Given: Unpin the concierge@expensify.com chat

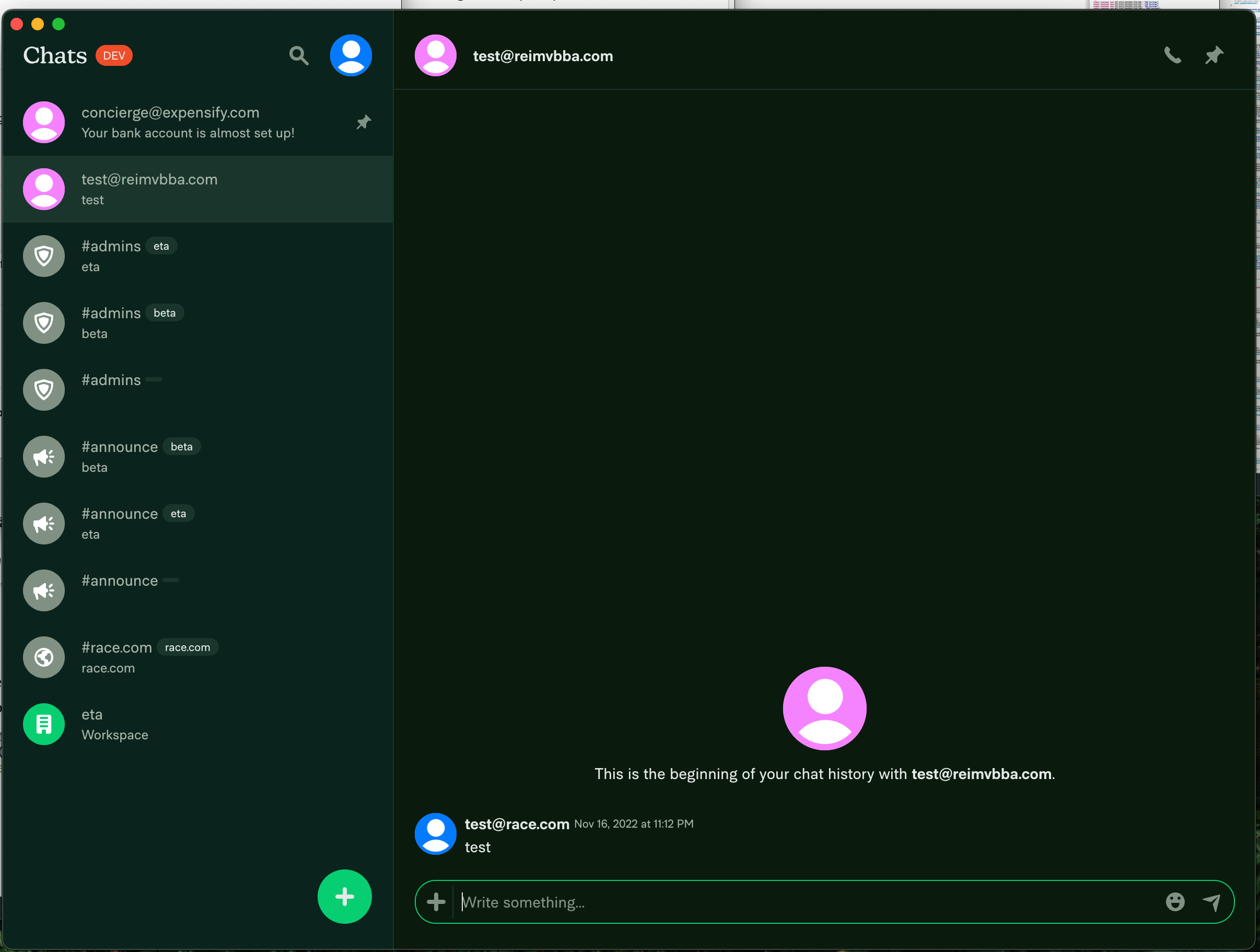Looking at the screenshot, I should coord(364,122).
